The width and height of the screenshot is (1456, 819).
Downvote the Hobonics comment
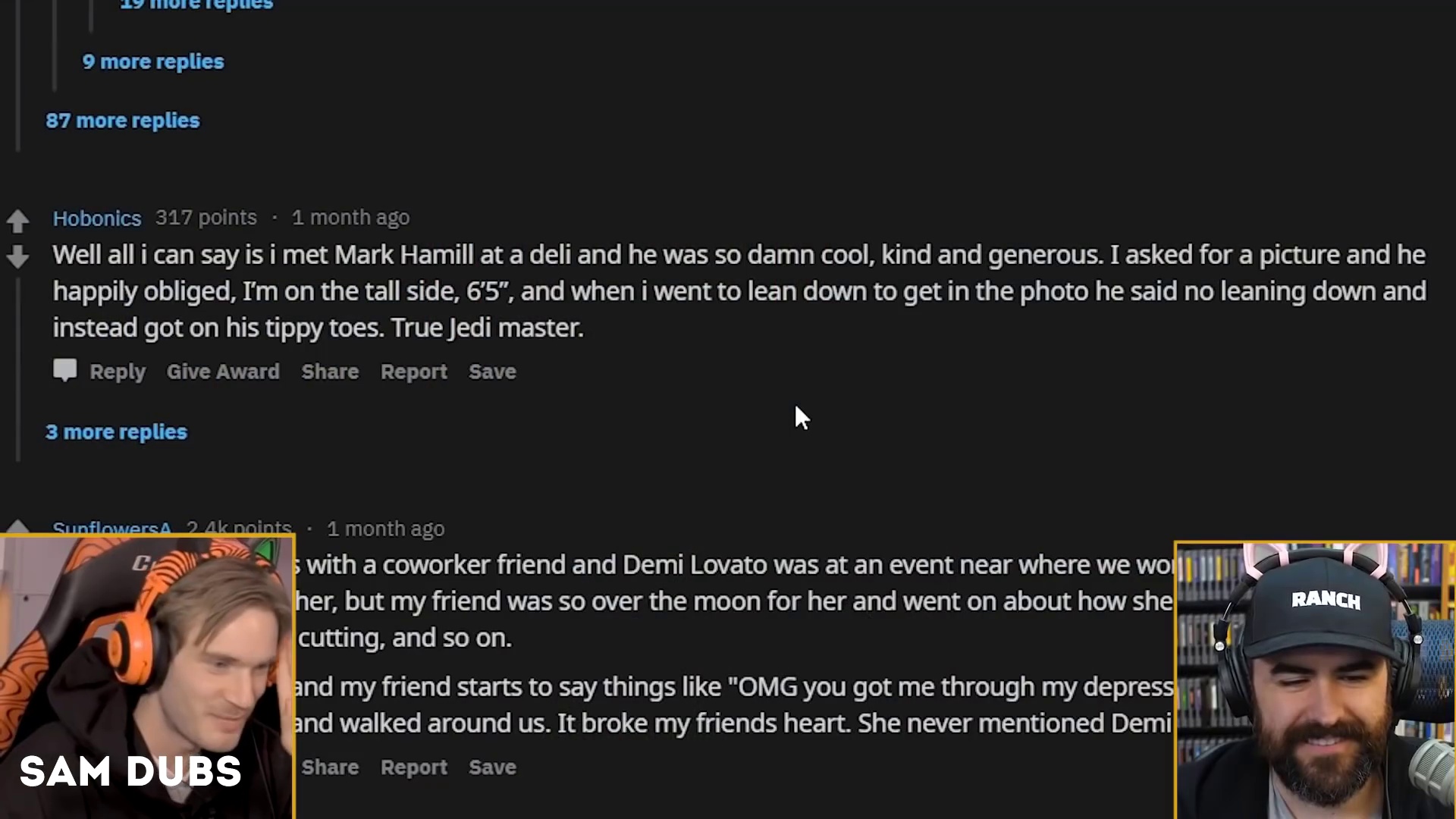pos(17,257)
